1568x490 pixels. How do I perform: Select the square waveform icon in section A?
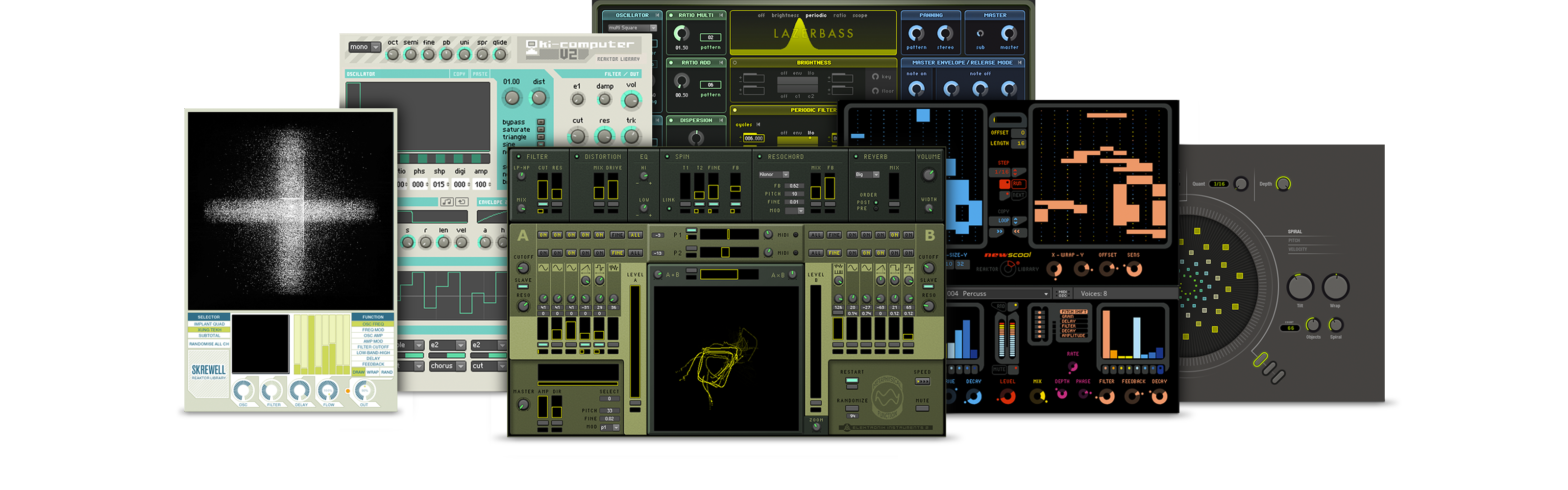pyautogui.click(x=600, y=268)
